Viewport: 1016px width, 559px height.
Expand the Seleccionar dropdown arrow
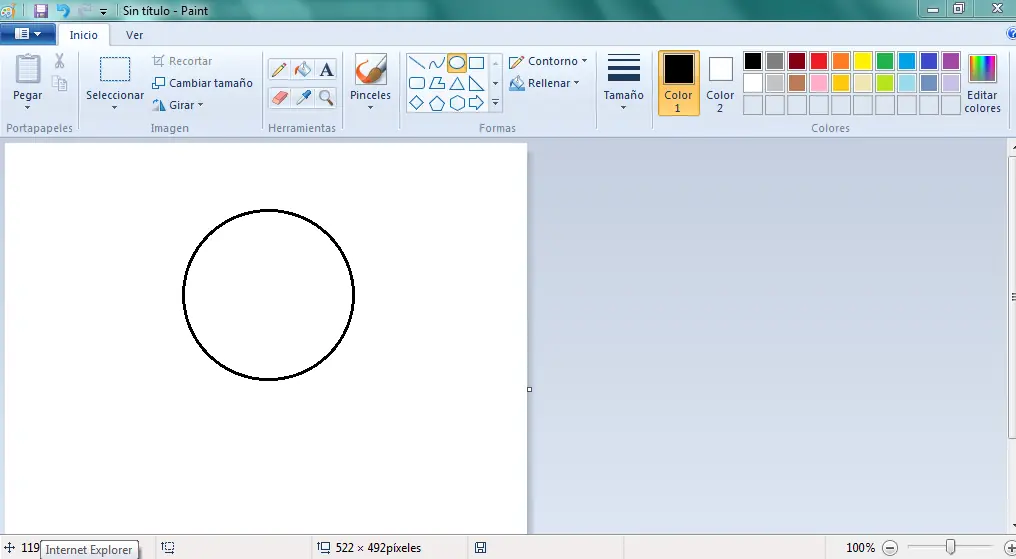115,108
